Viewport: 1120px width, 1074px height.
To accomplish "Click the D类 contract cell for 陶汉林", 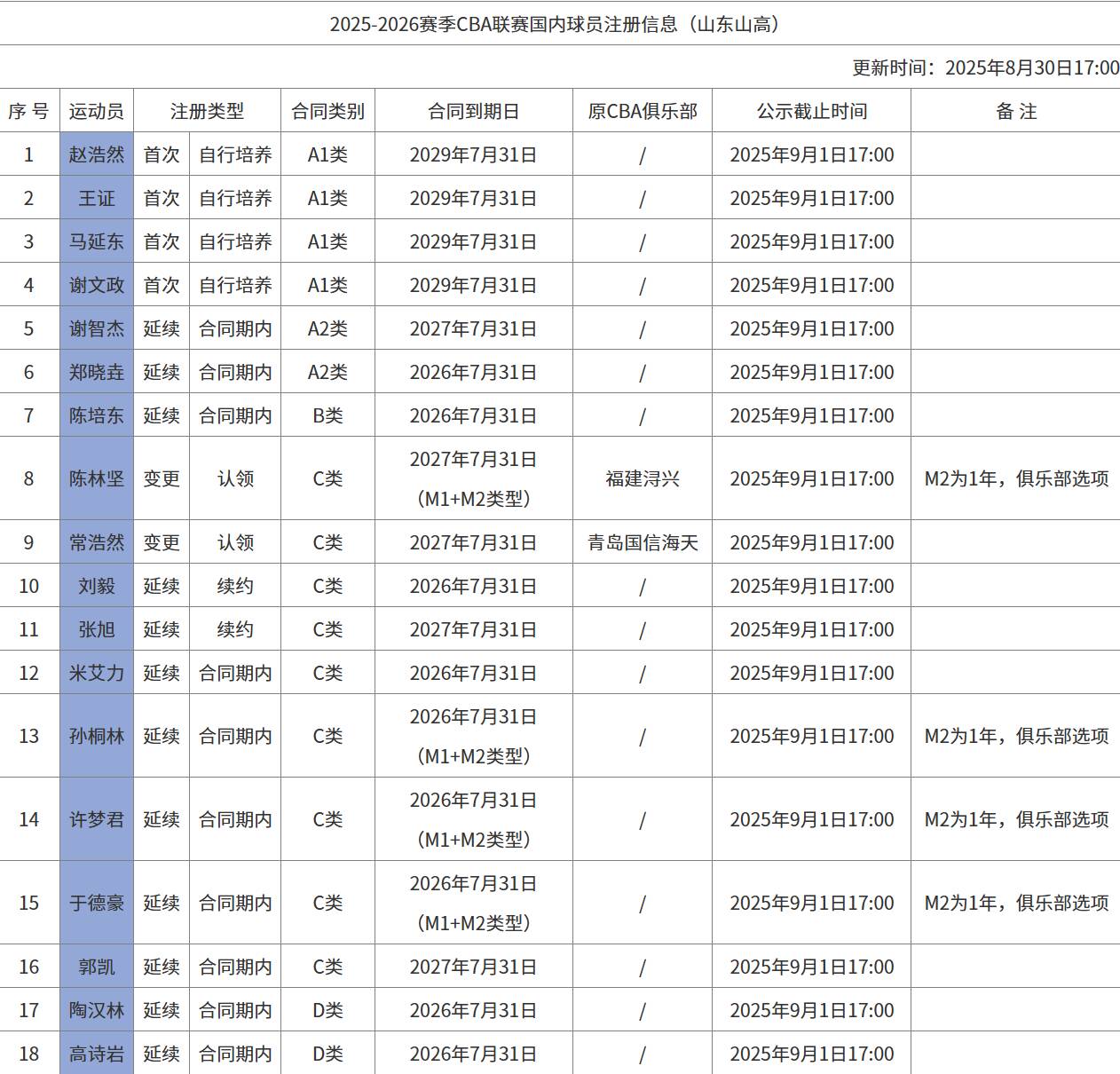I will point(327,1010).
